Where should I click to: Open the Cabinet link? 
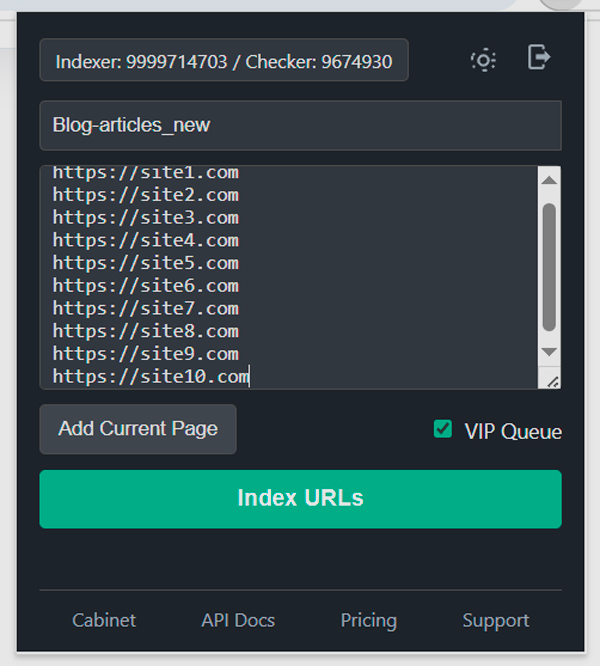click(104, 621)
